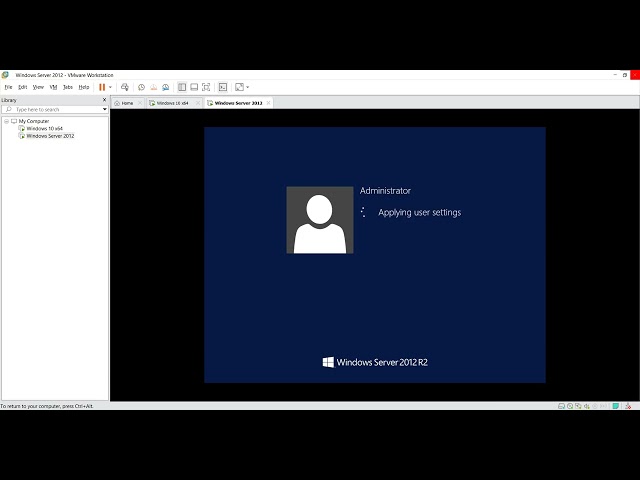Click the Applying user settings text
Screen dimensions: 640x480
tap(420, 212)
